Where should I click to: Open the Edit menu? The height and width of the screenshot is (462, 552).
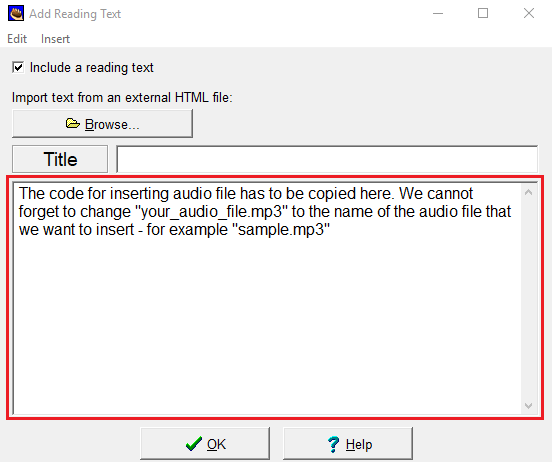(x=17, y=39)
